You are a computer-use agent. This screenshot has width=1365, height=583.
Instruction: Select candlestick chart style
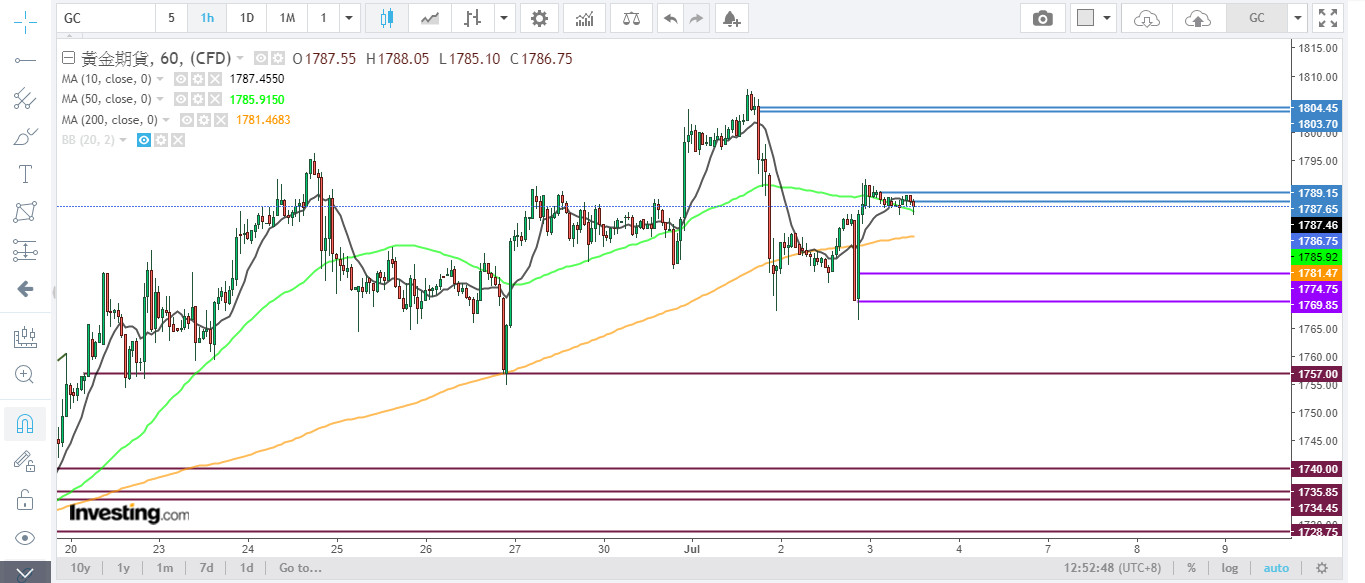[x=387, y=18]
